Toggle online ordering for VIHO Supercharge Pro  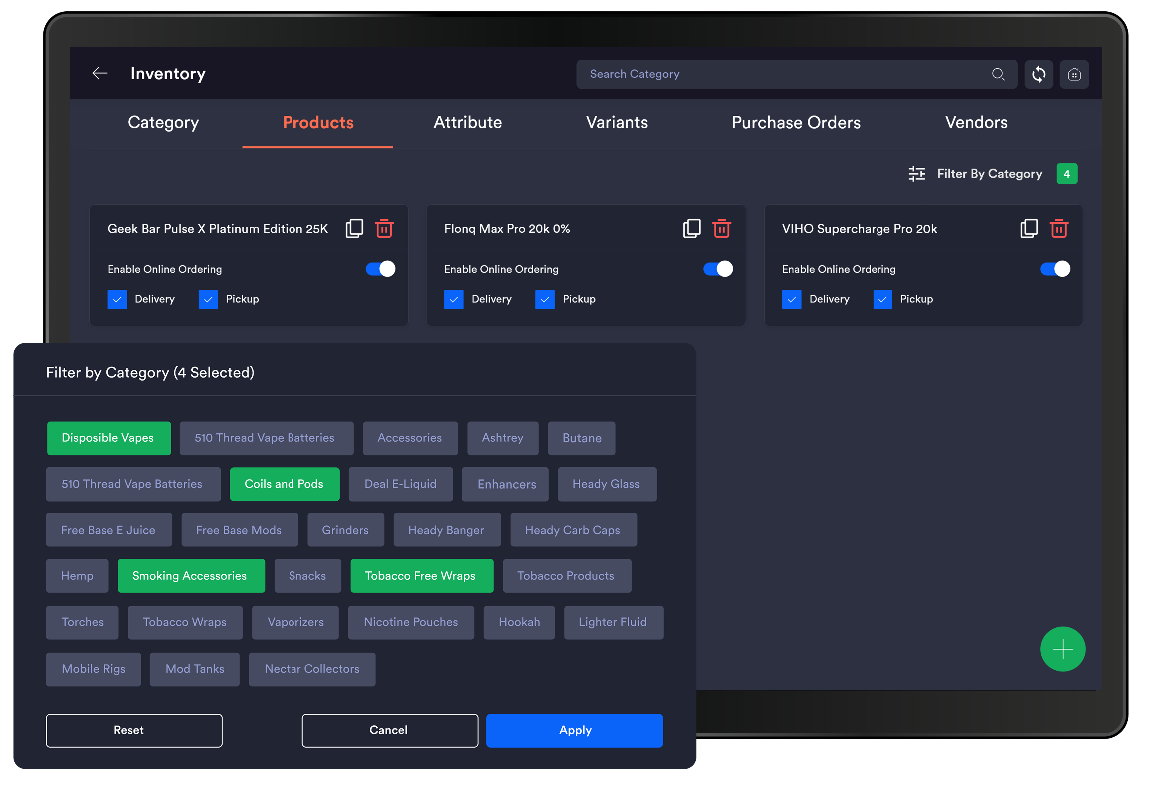[x=1055, y=269]
